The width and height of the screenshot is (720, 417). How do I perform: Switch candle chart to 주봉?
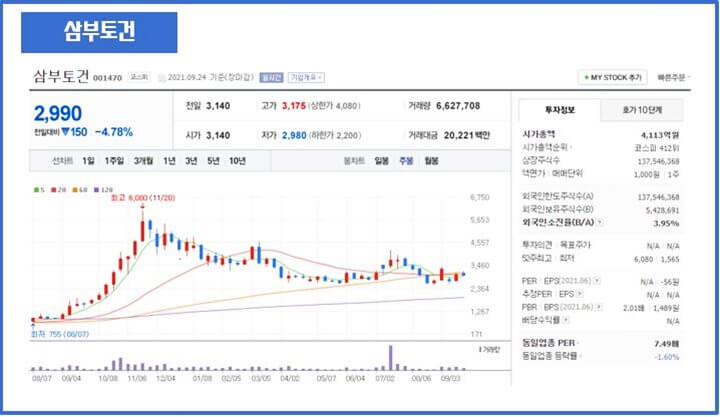click(x=406, y=161)
